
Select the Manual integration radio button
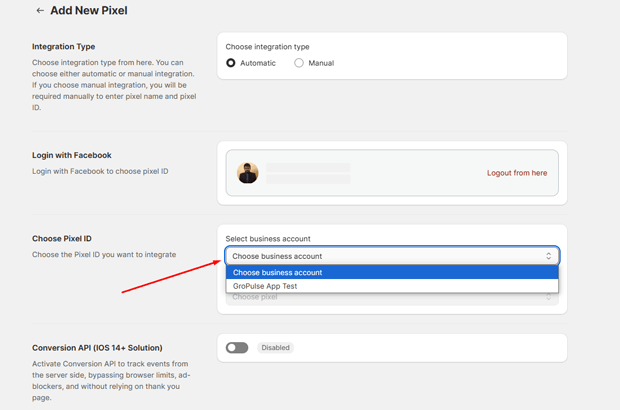click(299, 63)
